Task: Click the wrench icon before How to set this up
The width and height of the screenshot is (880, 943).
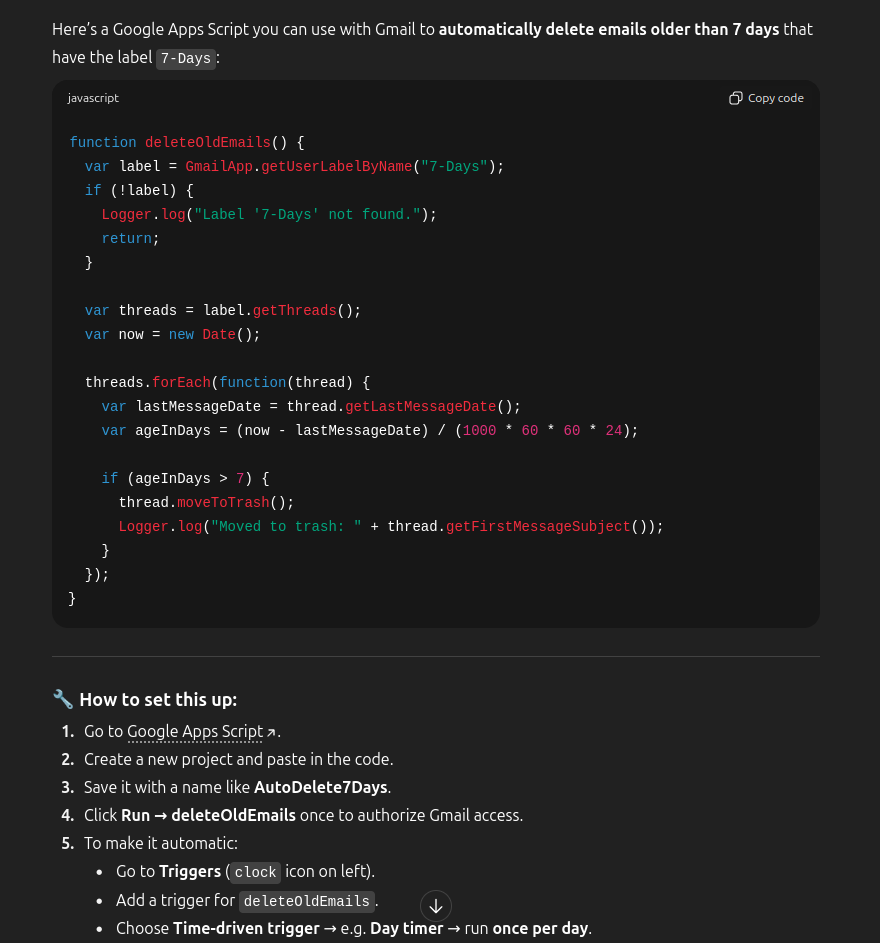Action: 63,699
